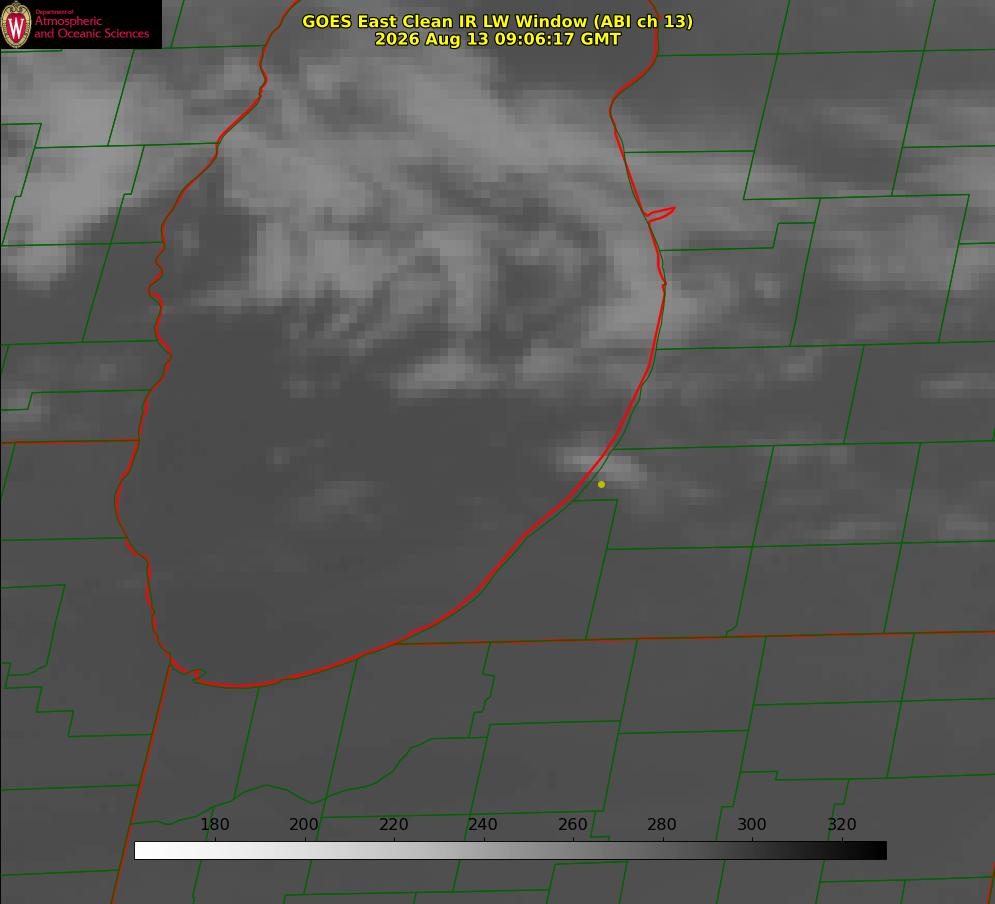Viewport: 995px width, 904px height.
Task: Click the 220 colorbar tick label
Action: click(x=393, y=824)
